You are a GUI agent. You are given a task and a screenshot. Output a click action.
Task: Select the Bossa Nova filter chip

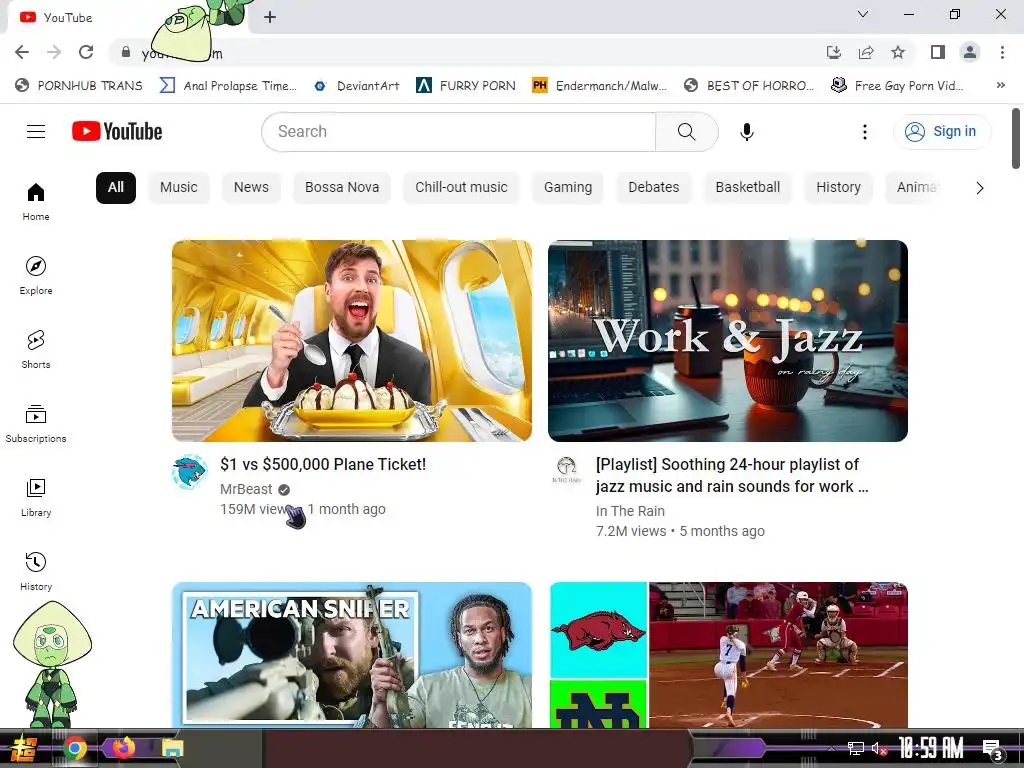pyautogui.click(x=342, y=187)
